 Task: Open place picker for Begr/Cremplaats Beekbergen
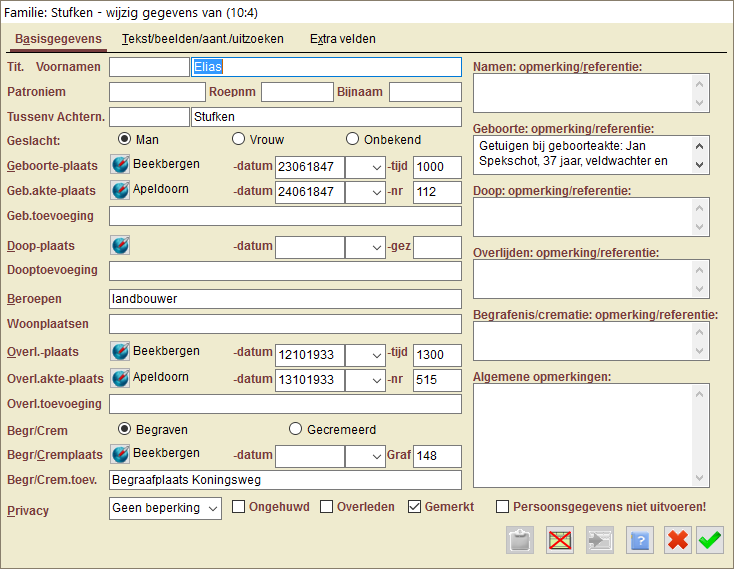(x=120, y=454)
